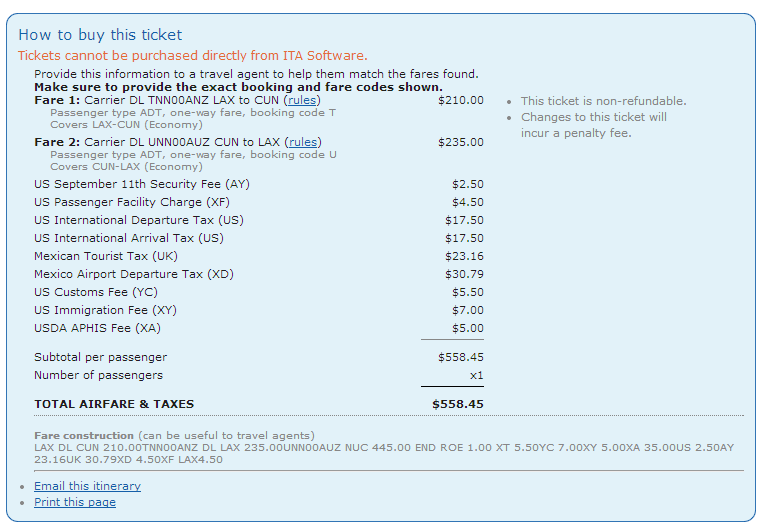The width and height of the screenshot is (766, 527).
Task: Click the Subtotal per passenger amount
Action: pyautogui.click(x=461, y=357)
